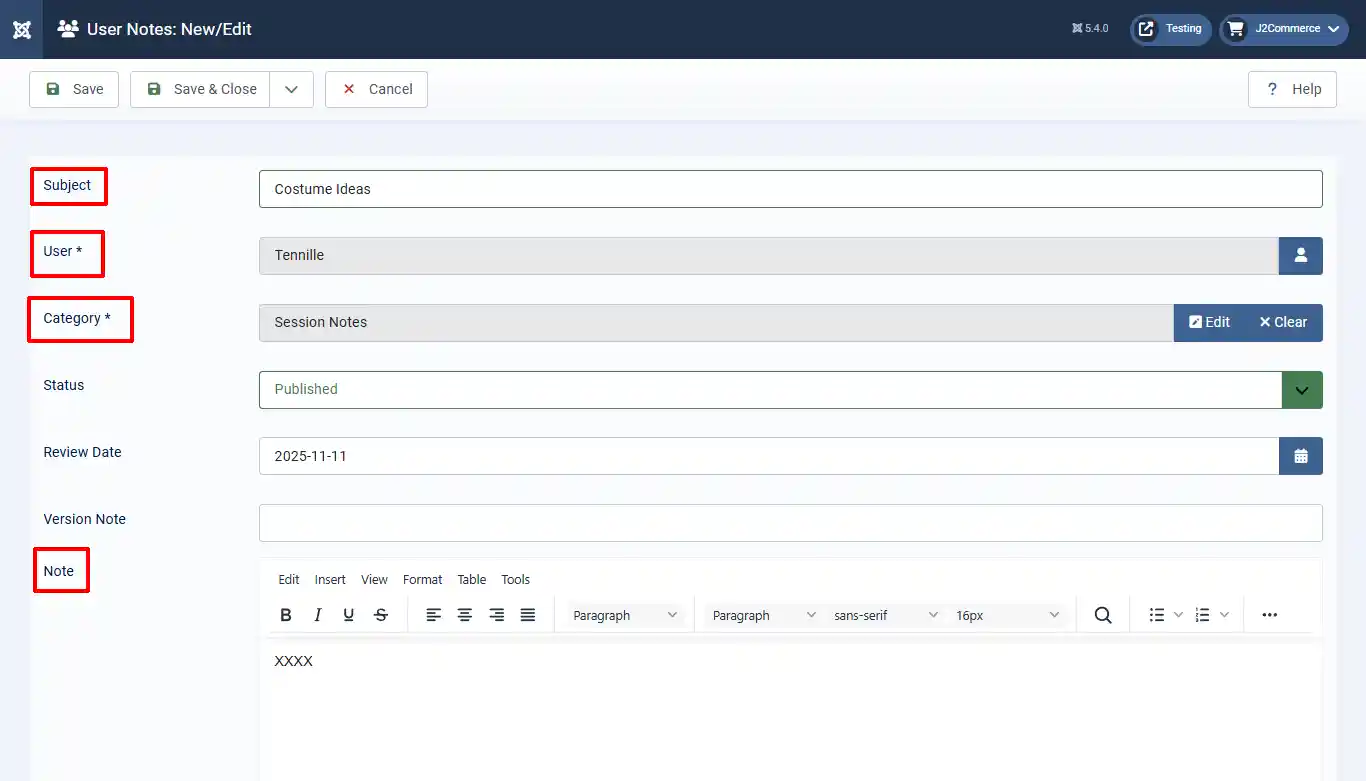Screen dimensions: 1366x781
Task: Click in the note editor text area
Action: point(791,712)
